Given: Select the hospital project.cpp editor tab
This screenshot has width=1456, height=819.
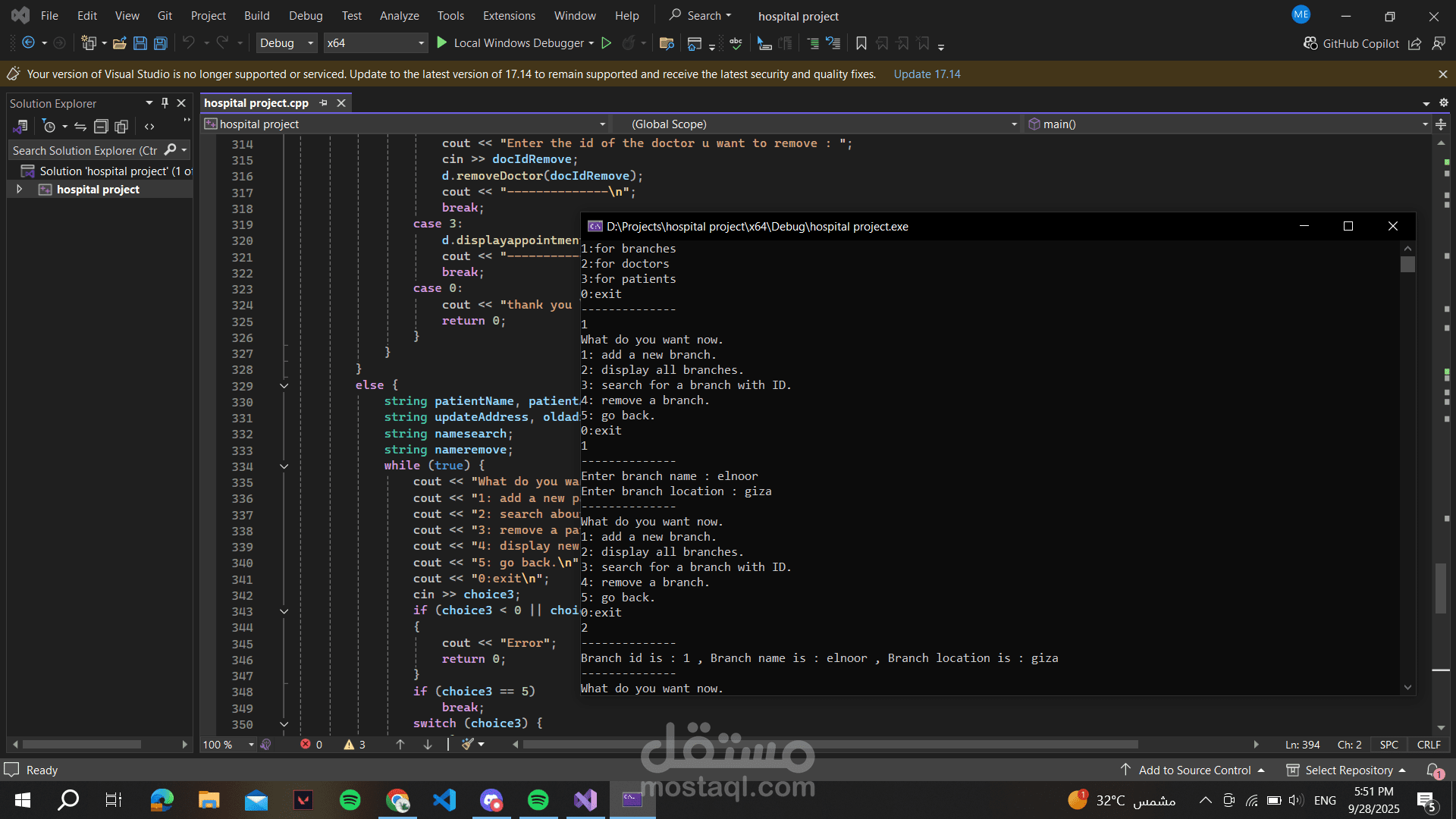Looking at the screenshot, I should 256,103.
